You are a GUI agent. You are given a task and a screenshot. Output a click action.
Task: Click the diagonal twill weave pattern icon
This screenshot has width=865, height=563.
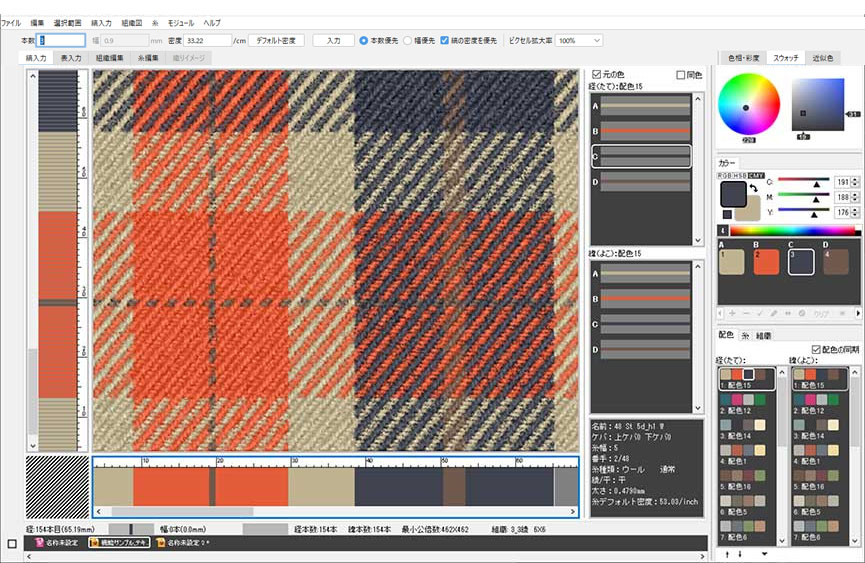[x=57, y=486]
